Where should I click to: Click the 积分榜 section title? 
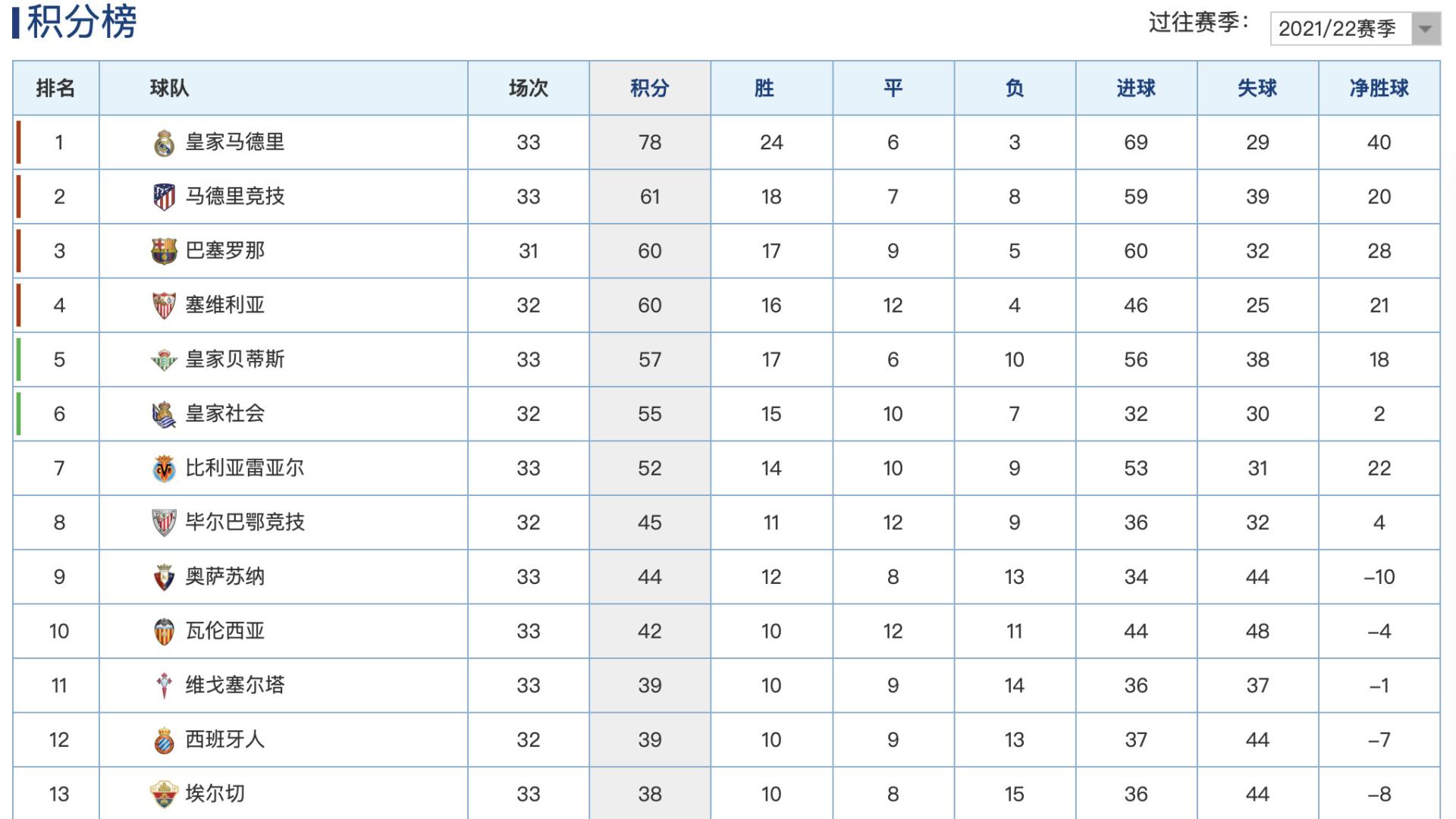[x=81, y=22]
